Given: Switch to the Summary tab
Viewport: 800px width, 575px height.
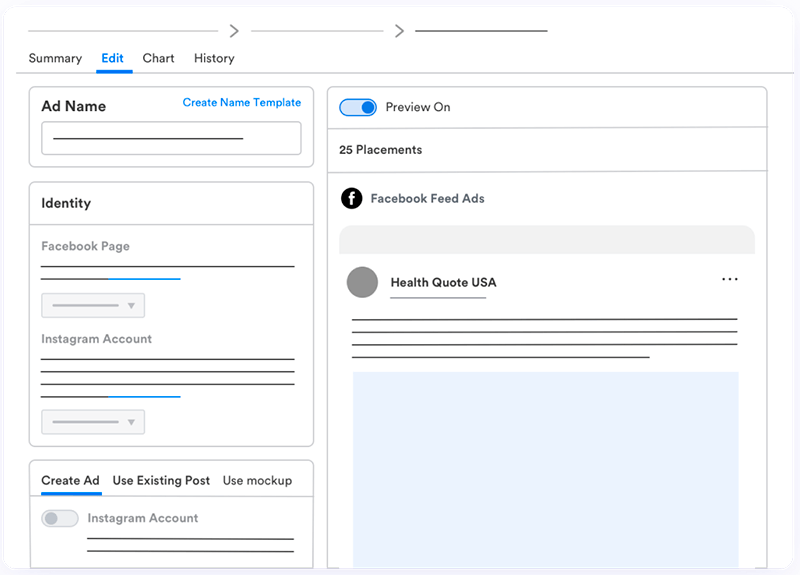Looking at the screenshot, I should 55,58.
